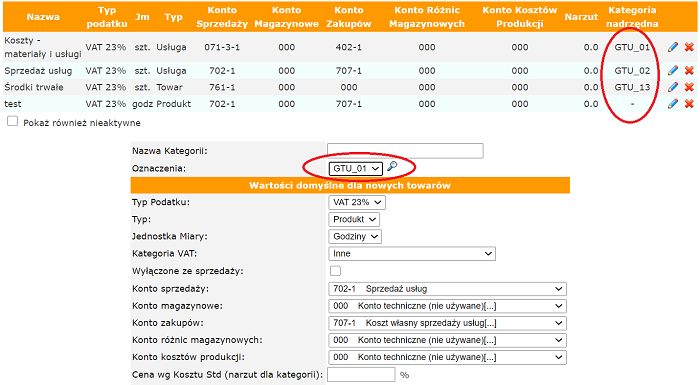Click the '402-1' purchase account cell
The height and width of the screenshot is (385, 700).
pos(349,47)
